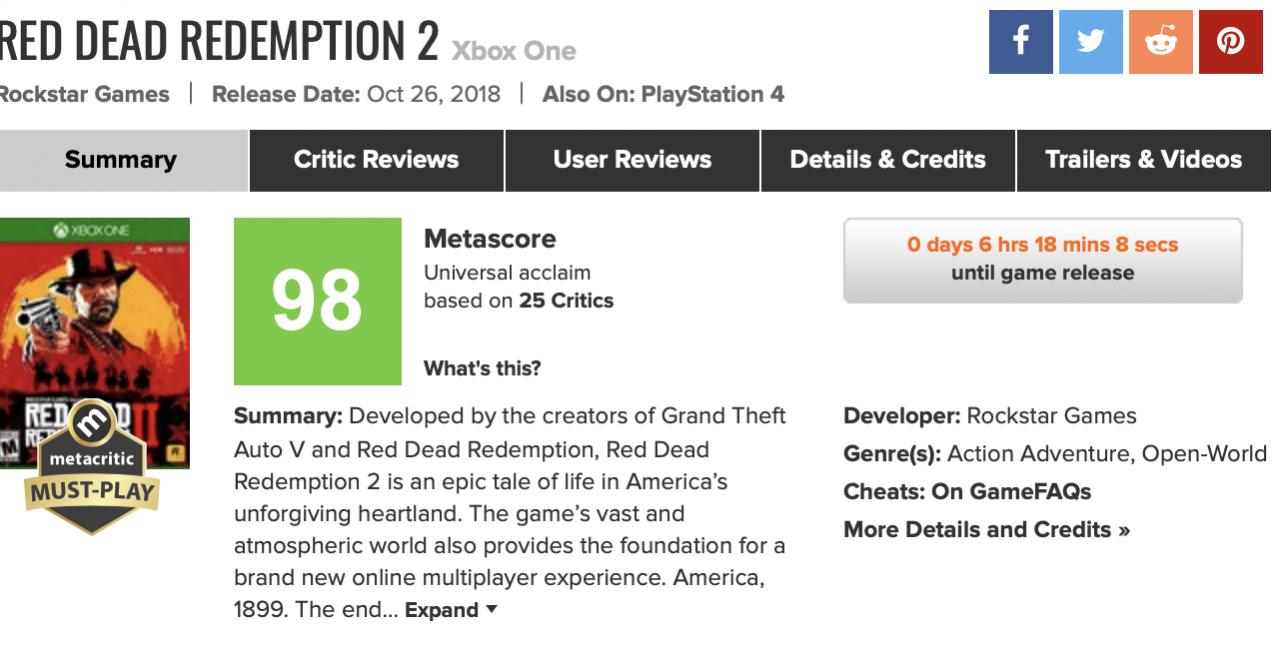Open the "25 Critics" reviews link
This screenshot has width=1281, height=647.
click(x=566, y=301)
